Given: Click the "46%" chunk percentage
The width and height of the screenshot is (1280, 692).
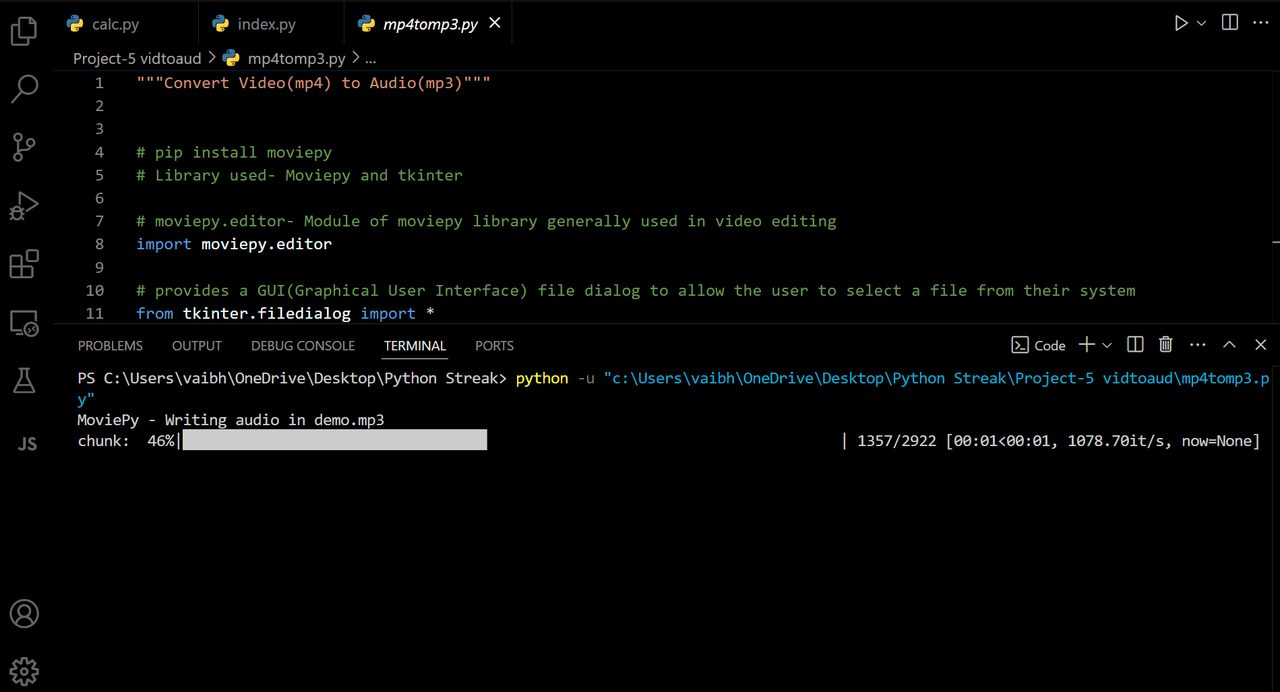Looking at the screenshot, I should (x=162, y=441).
